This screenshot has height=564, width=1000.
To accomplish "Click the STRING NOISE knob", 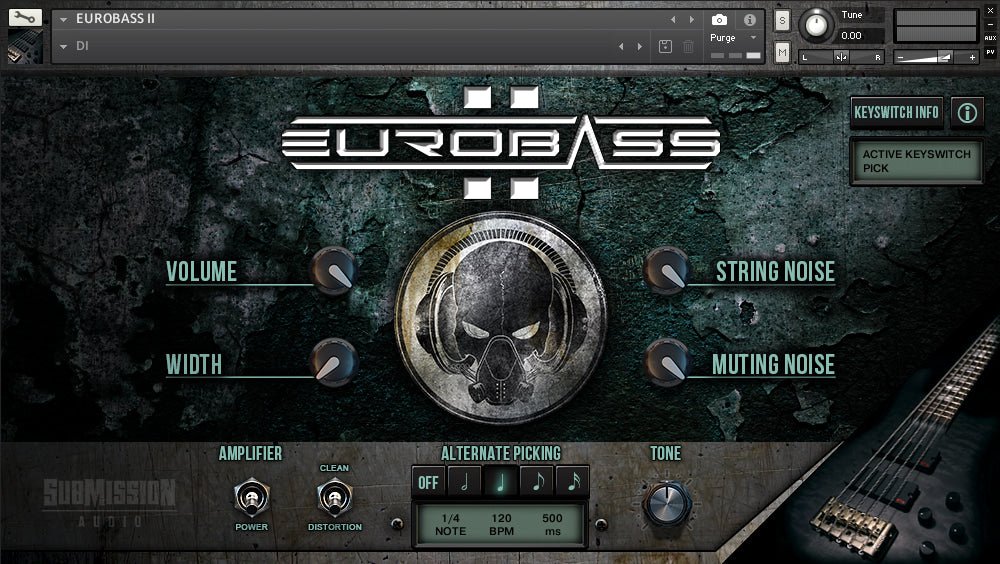I will (x=666, y=271).
